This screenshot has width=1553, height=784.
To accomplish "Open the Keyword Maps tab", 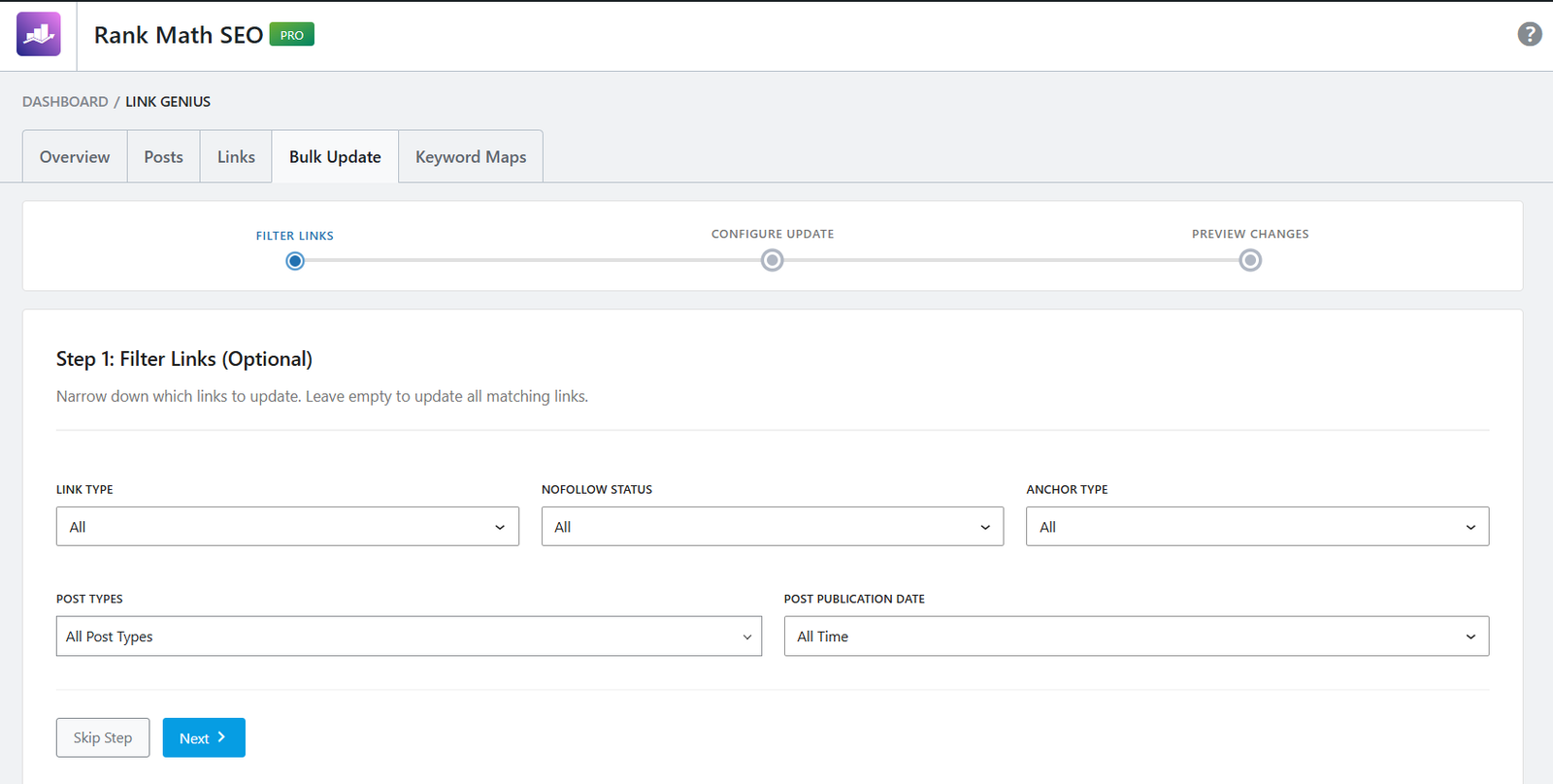I will 471,157.
